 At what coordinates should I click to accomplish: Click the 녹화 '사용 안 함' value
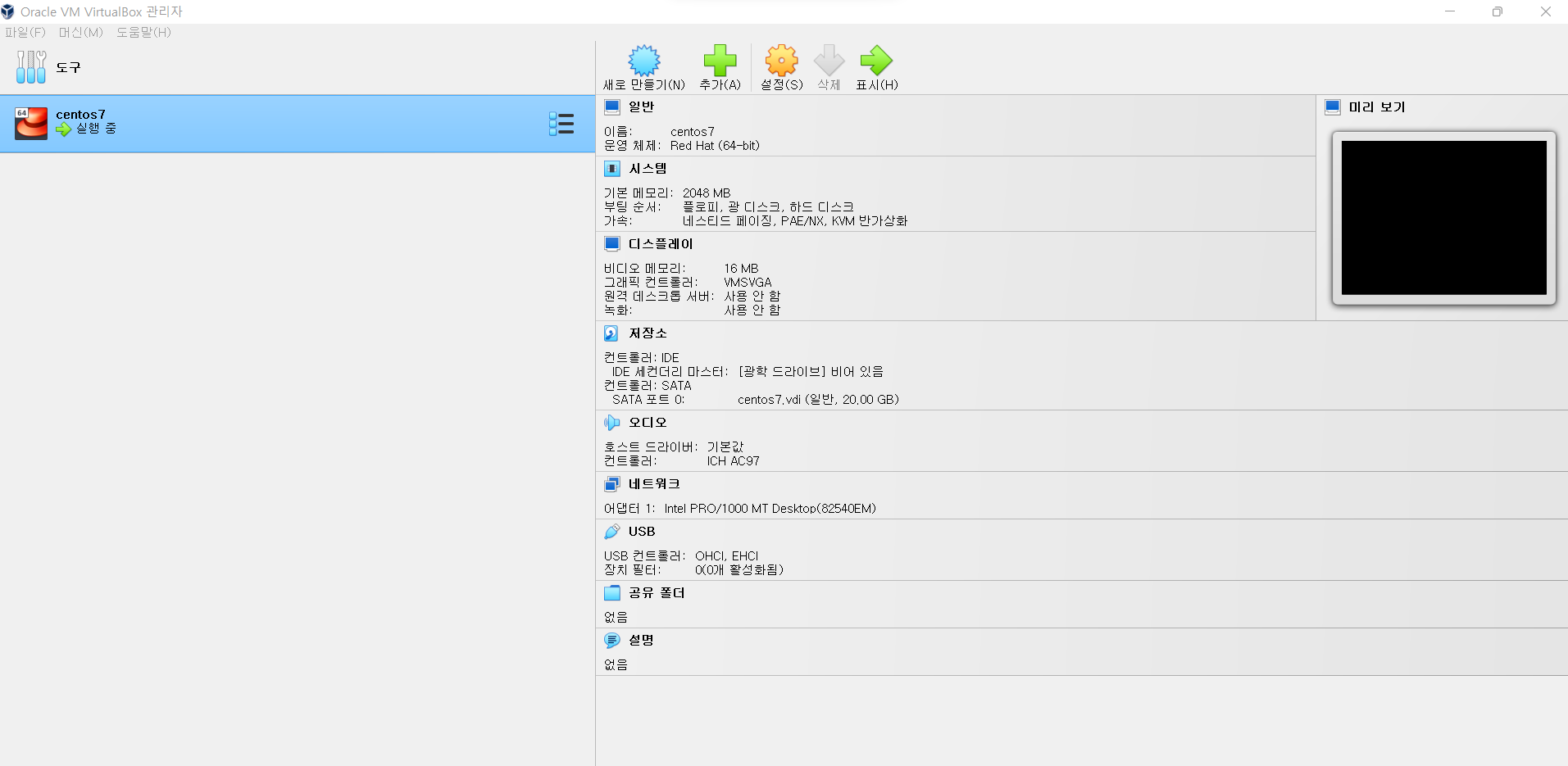pyautogui.click(x=752, y=310)
